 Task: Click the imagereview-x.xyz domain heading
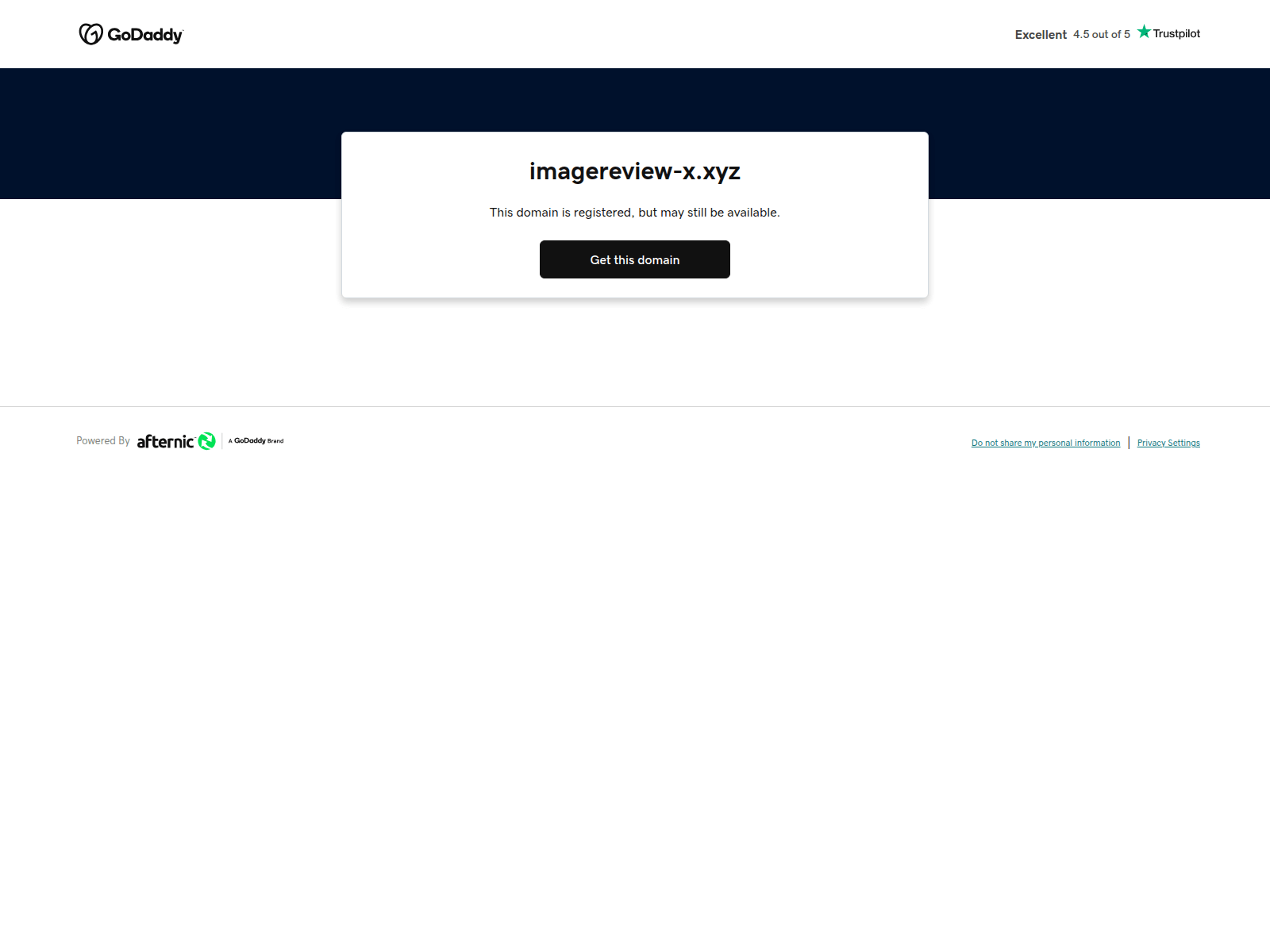(635, 171)
